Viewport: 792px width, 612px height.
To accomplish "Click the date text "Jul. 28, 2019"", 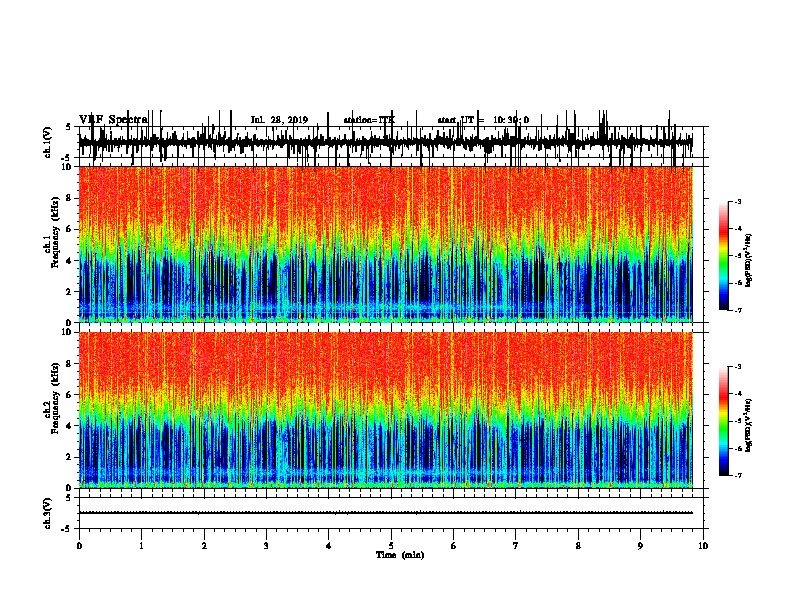I will (x=279, y=120).
